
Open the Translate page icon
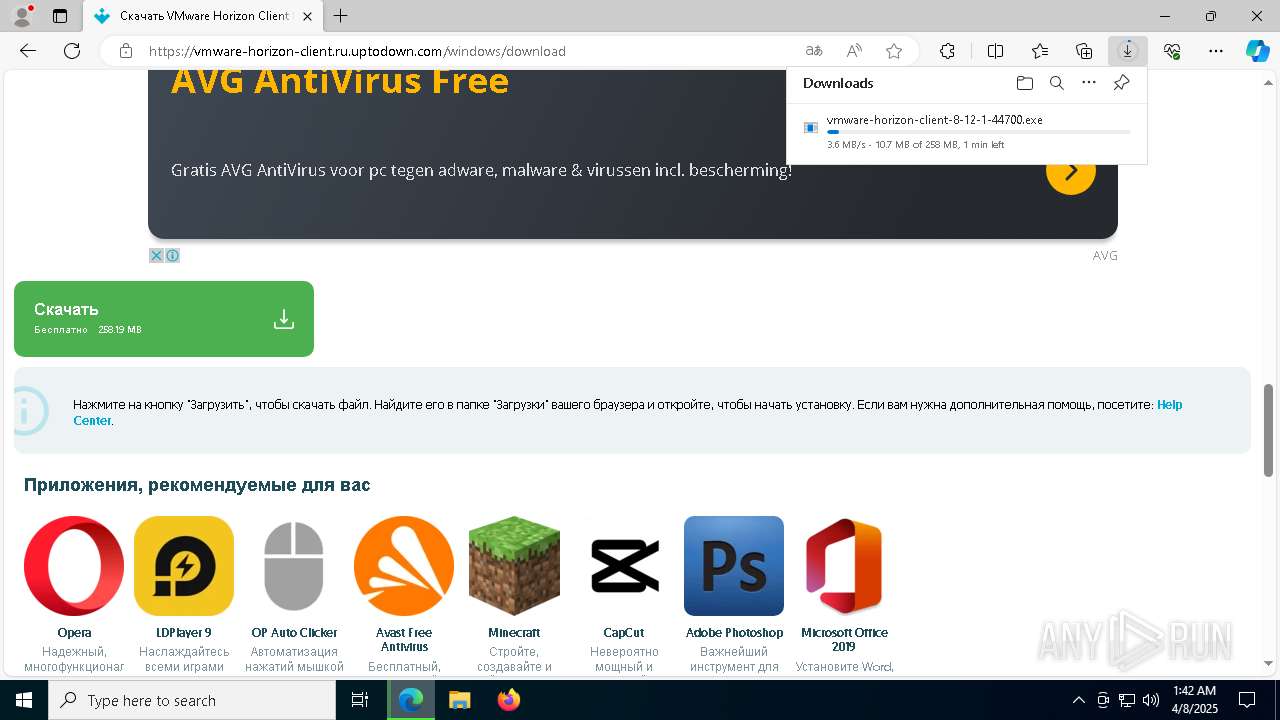coord(814,51)
